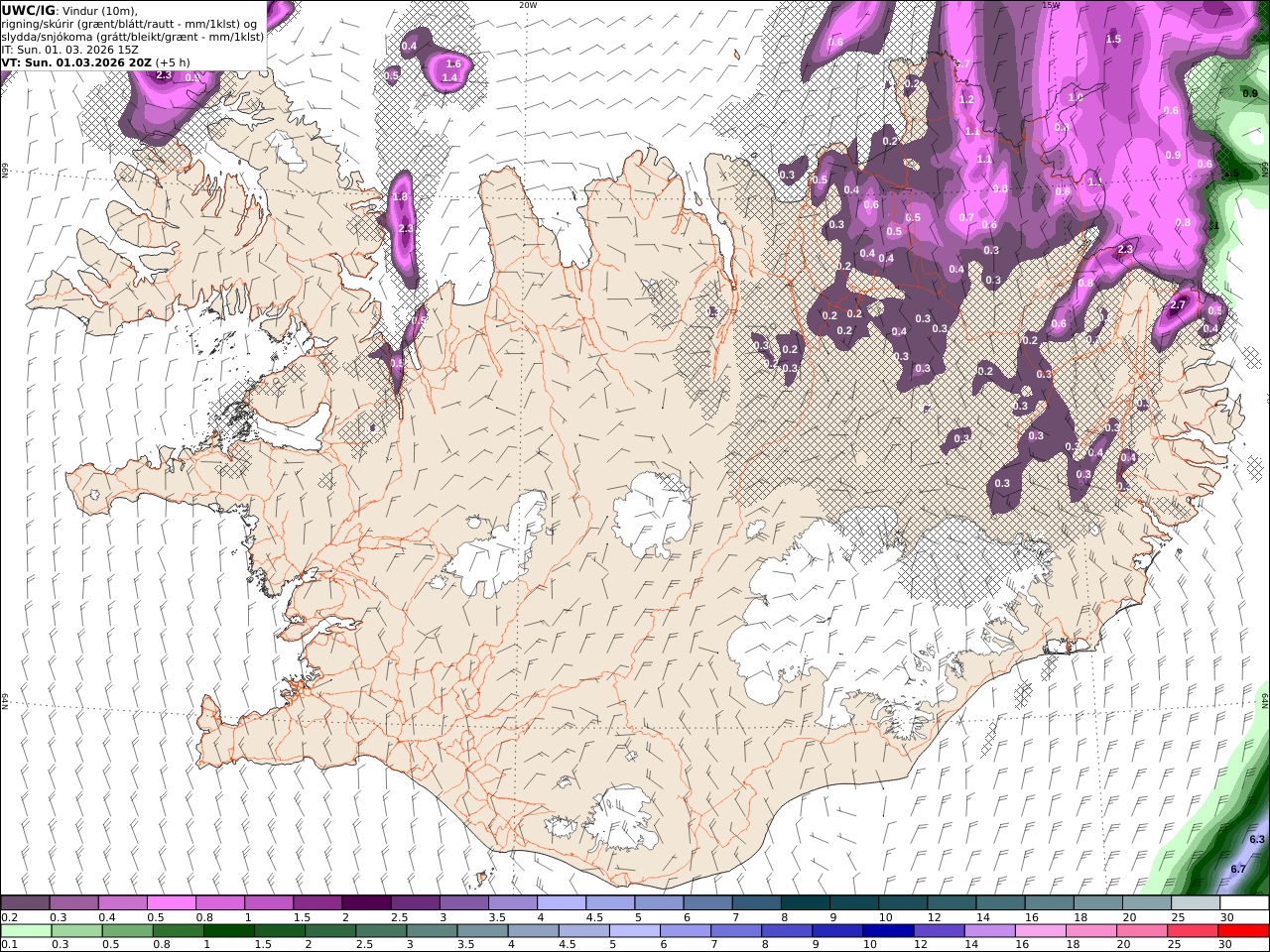
Task: Select the upper legend swatch between 0.8 and 1
Action: pyautogui.click(x=220, y=902)
